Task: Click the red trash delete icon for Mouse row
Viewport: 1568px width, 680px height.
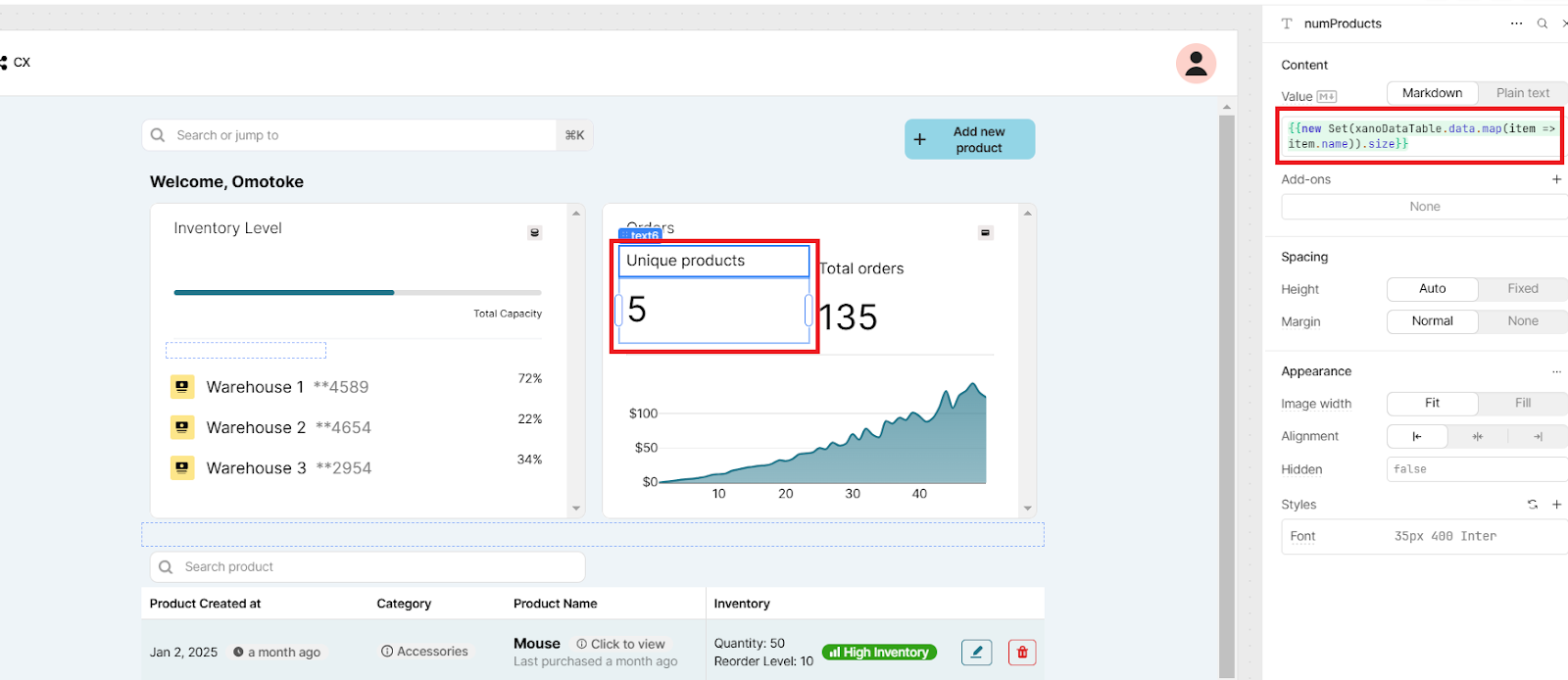Action: [1022, 653]
